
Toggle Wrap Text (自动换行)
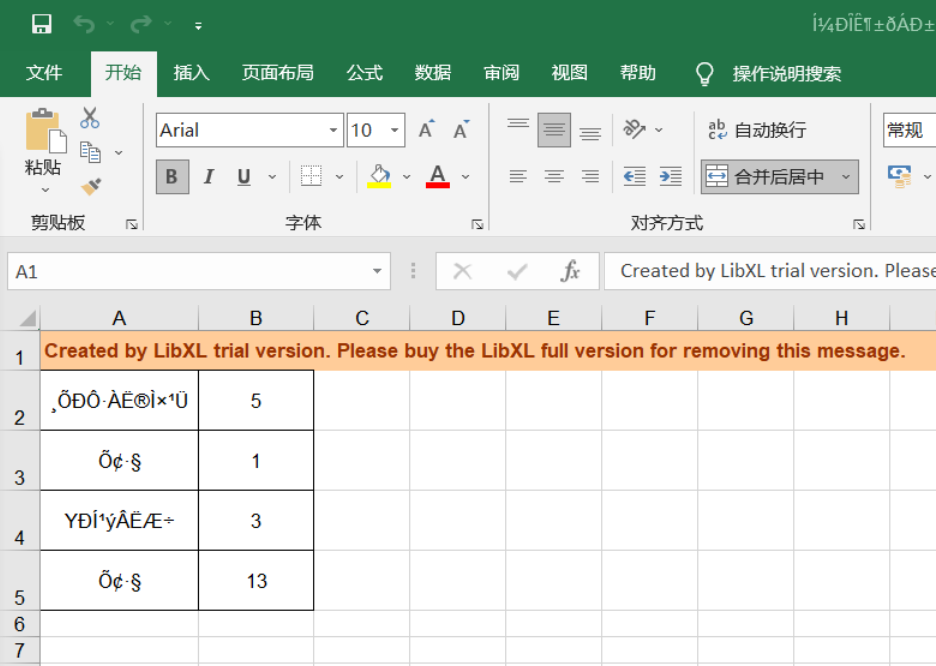[x=757, y=130]
